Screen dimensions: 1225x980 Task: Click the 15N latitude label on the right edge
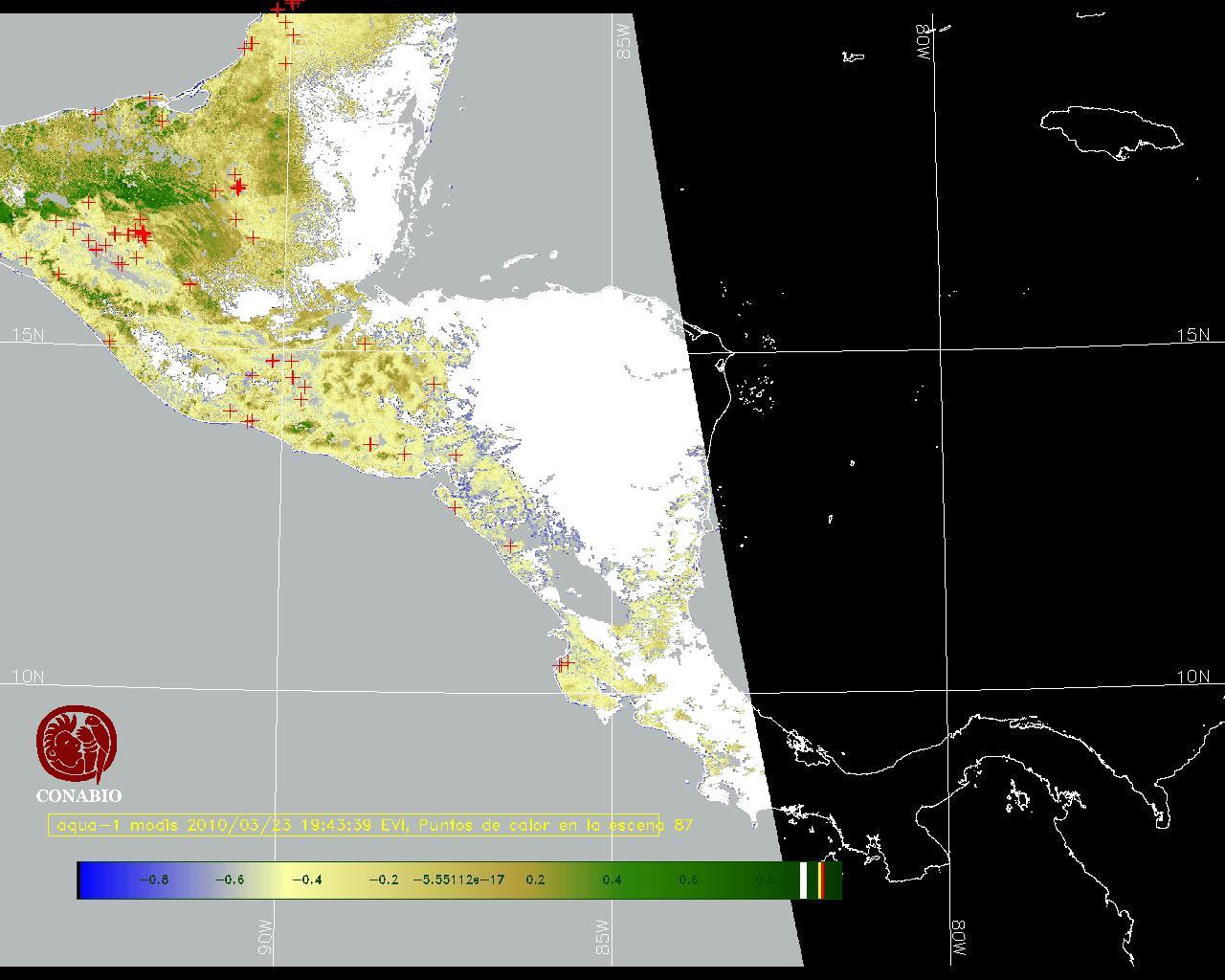1192,335
